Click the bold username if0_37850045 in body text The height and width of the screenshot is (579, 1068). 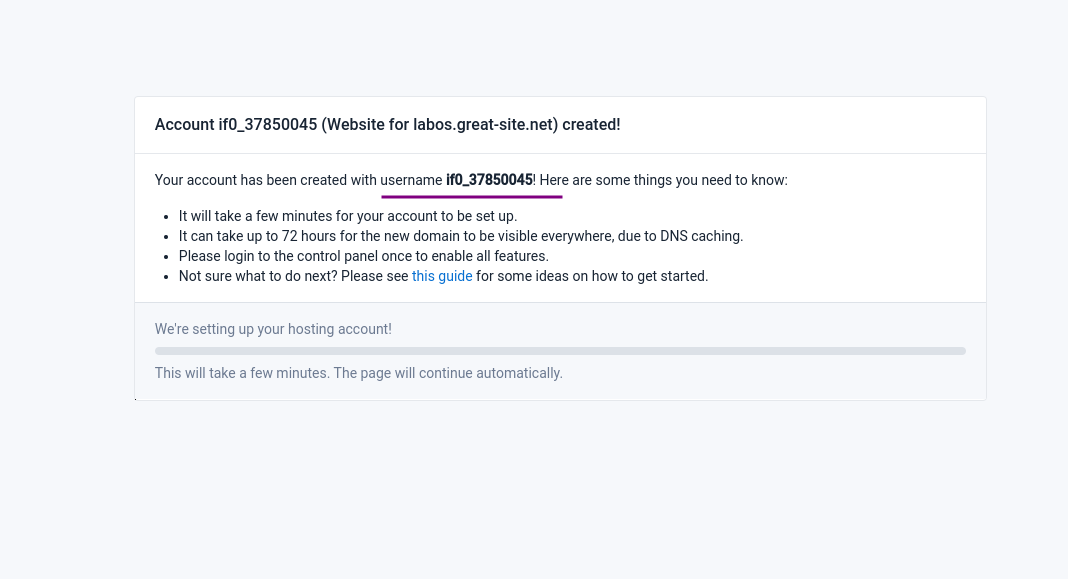pos(489,180)
